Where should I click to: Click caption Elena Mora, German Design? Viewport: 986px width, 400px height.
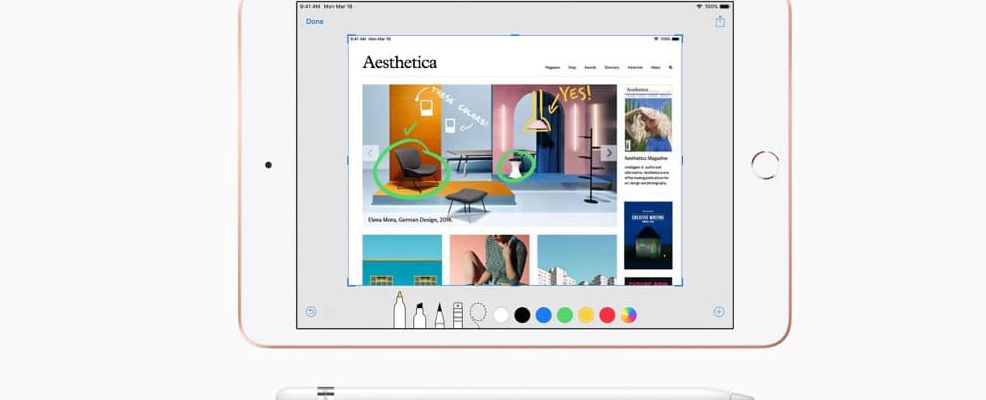[x=410, y=220]
